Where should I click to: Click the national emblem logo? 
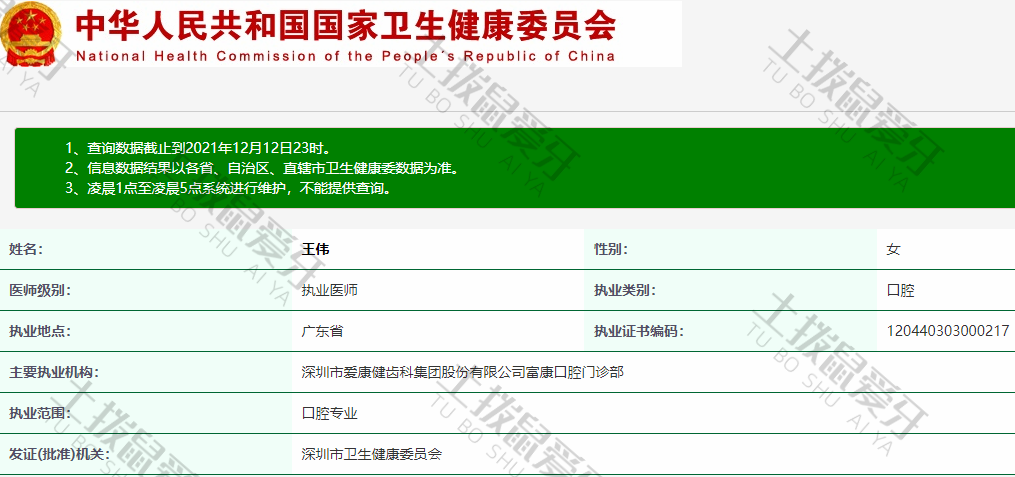click(30, 33)
